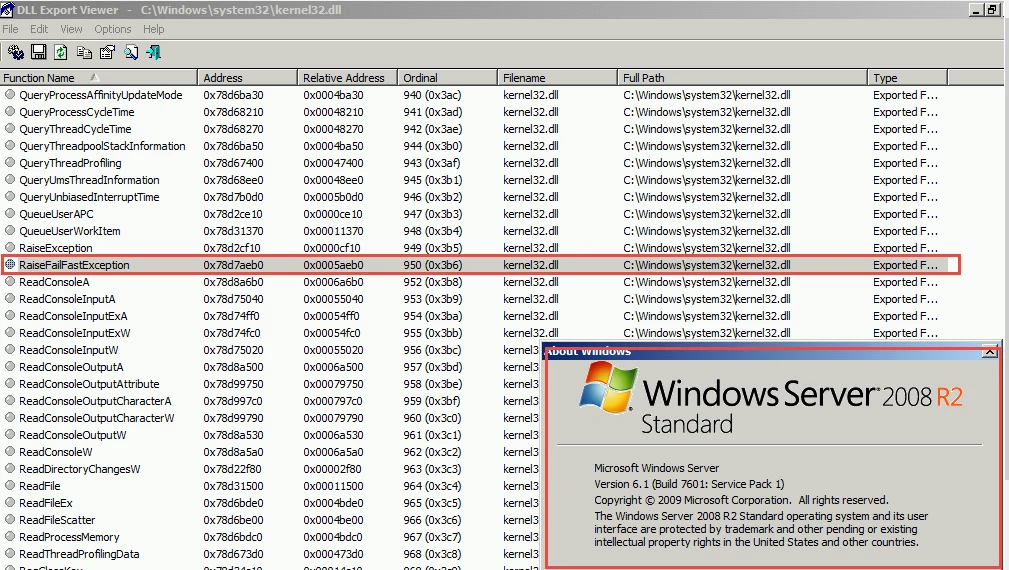Minimize the DLL Export Viewer window
The image size is (1009, 570).
pos(977,10)
